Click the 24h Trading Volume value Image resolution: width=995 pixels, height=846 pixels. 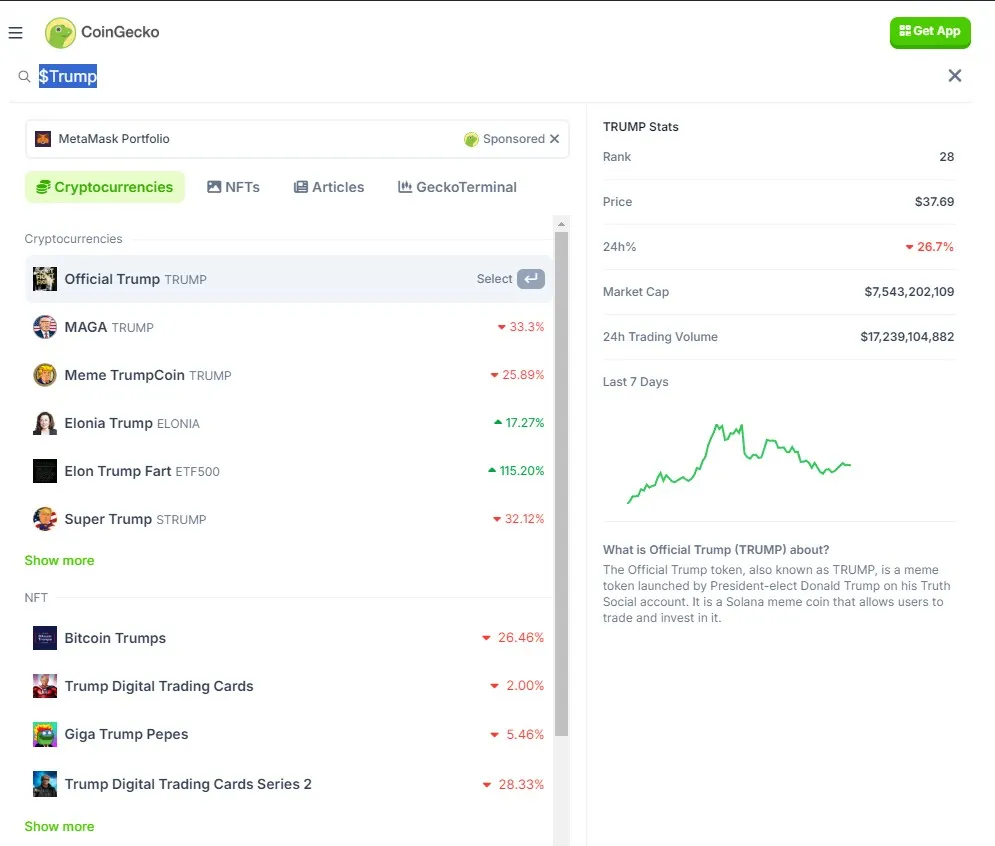(907, 337)
